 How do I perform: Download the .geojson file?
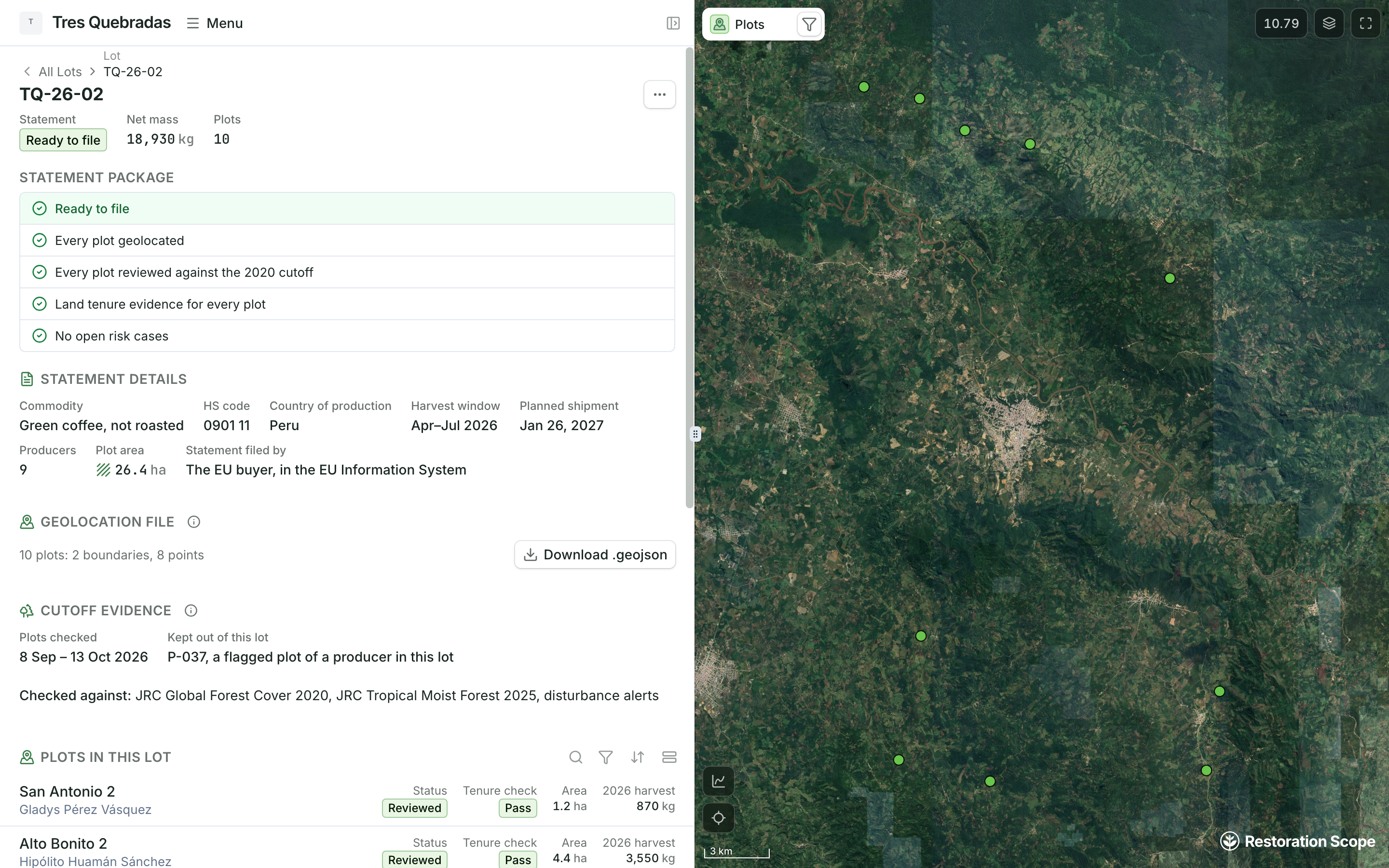(595, 555)
